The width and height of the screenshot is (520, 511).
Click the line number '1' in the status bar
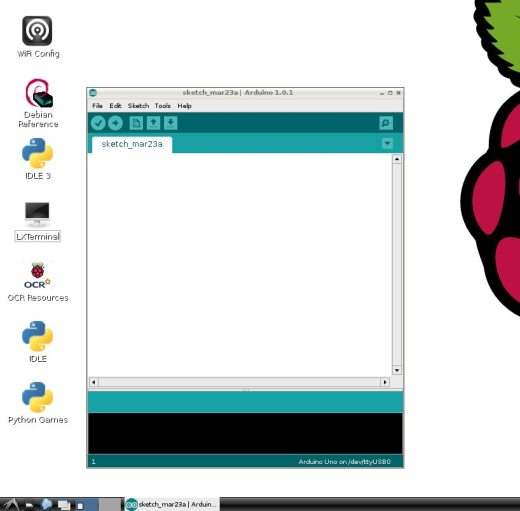93,462
